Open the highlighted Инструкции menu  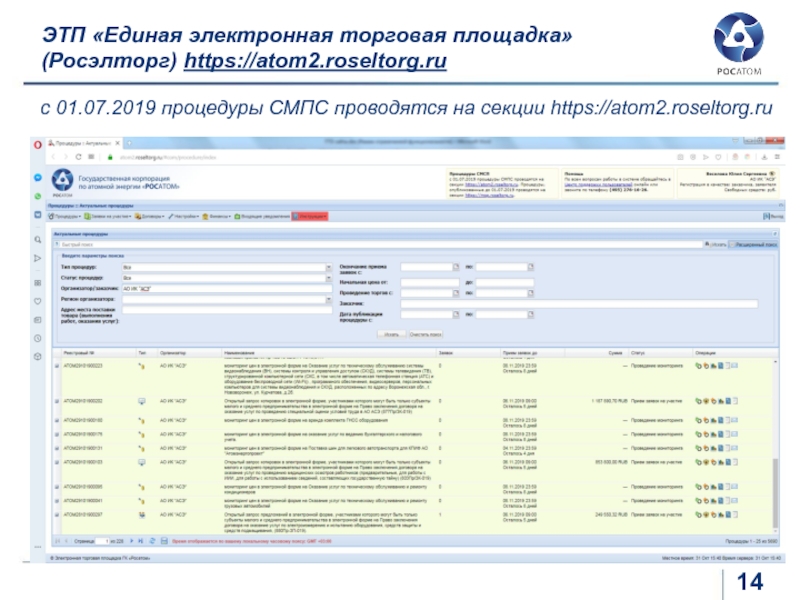point(310,216)
